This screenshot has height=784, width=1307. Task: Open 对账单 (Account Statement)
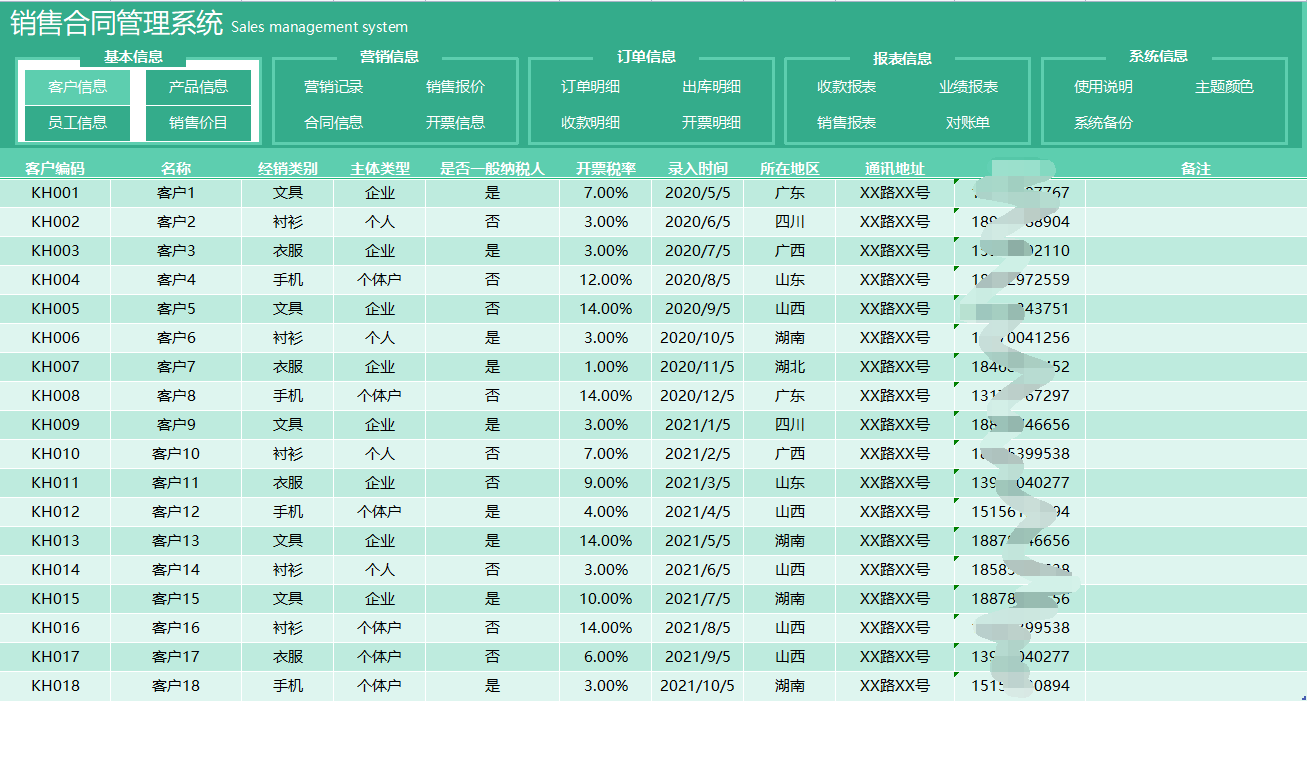pyautogui.click(x=966, y=122)
